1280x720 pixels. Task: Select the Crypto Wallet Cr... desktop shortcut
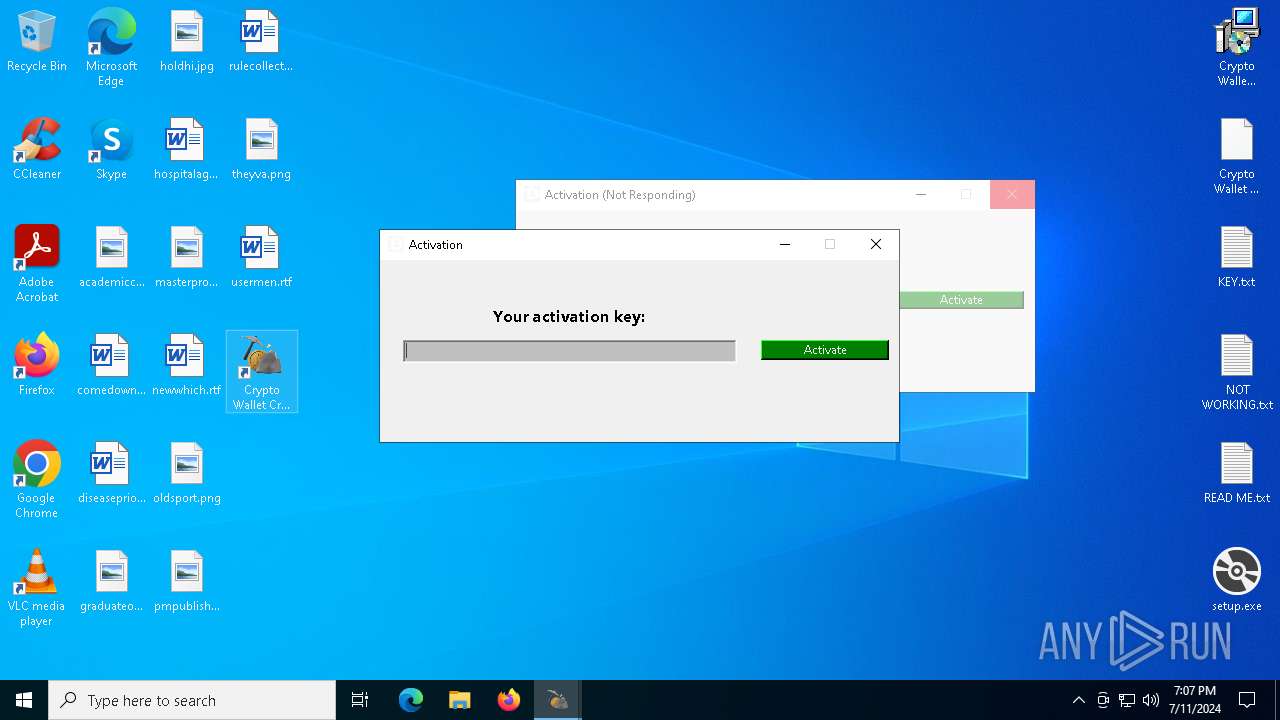tap(262, 372)
